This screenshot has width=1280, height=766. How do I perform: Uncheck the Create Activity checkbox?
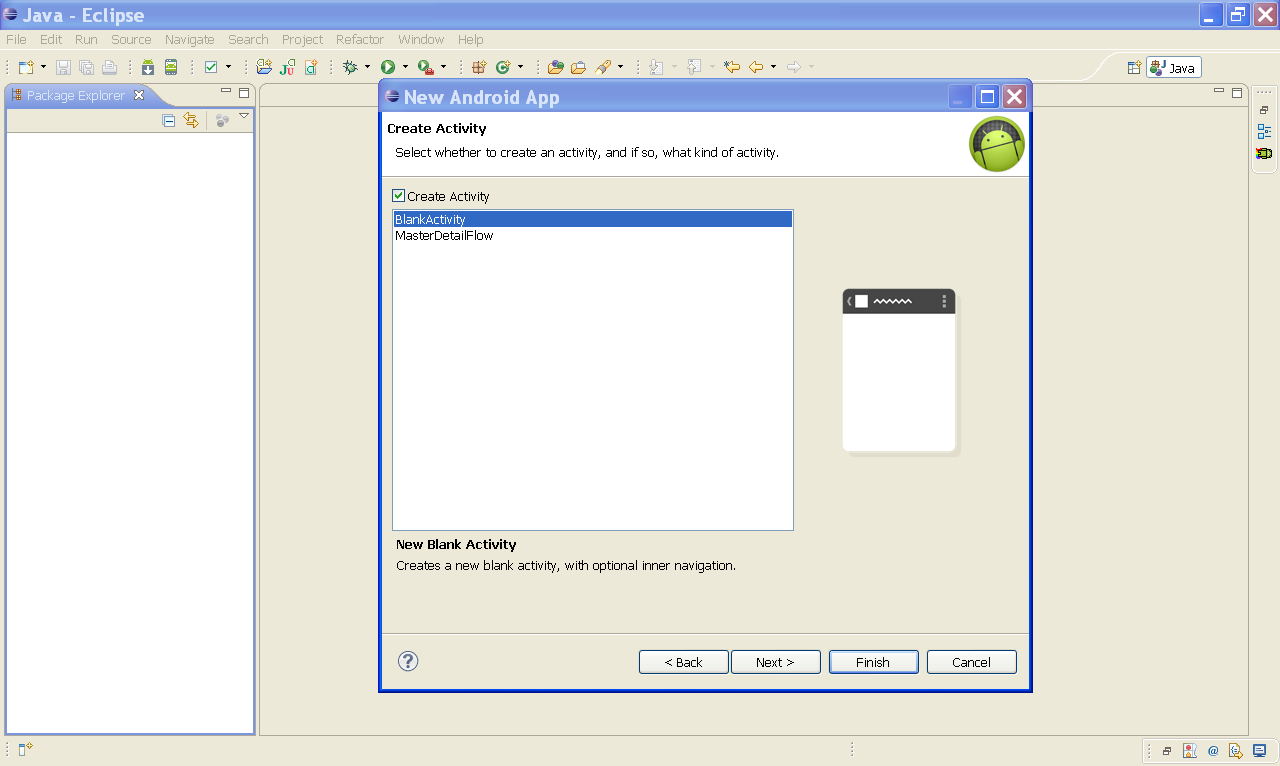[399, 195]
